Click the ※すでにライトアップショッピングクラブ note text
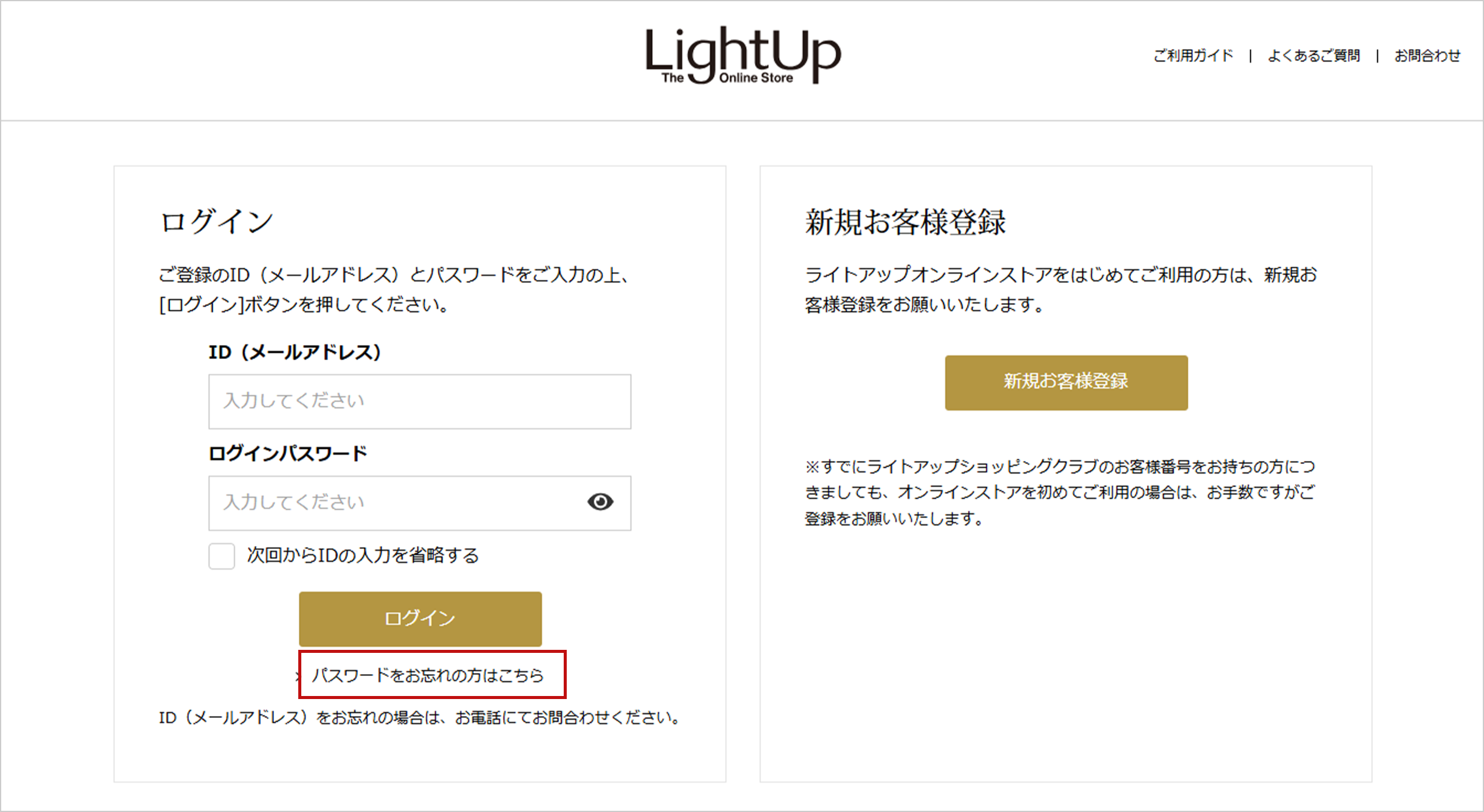Screen dimensions: 1484x812 click(1060, 493)
